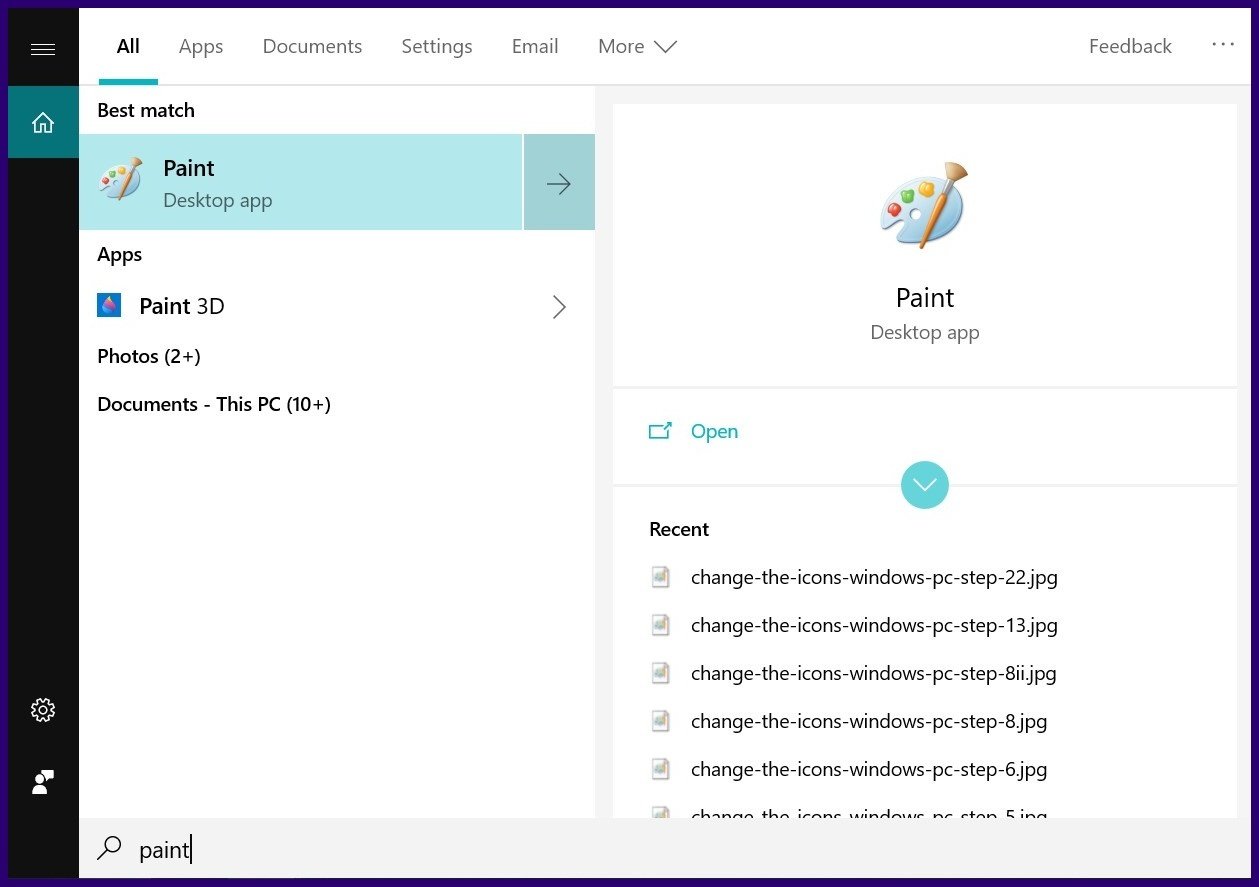This screenshot has height=887, width=1259.
Task: Click the account feedback person icon
Action: tap(43, 782)
